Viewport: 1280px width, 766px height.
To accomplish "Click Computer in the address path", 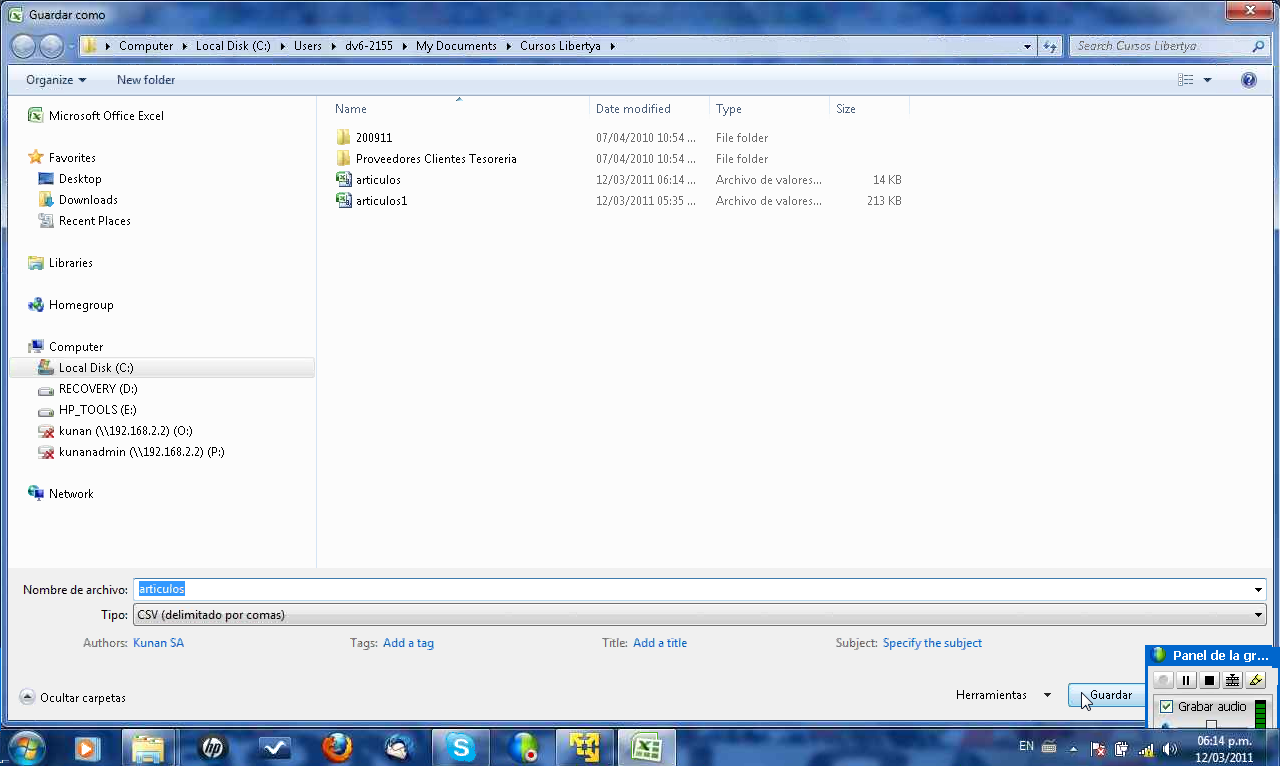I will click(x=146, y=46).
